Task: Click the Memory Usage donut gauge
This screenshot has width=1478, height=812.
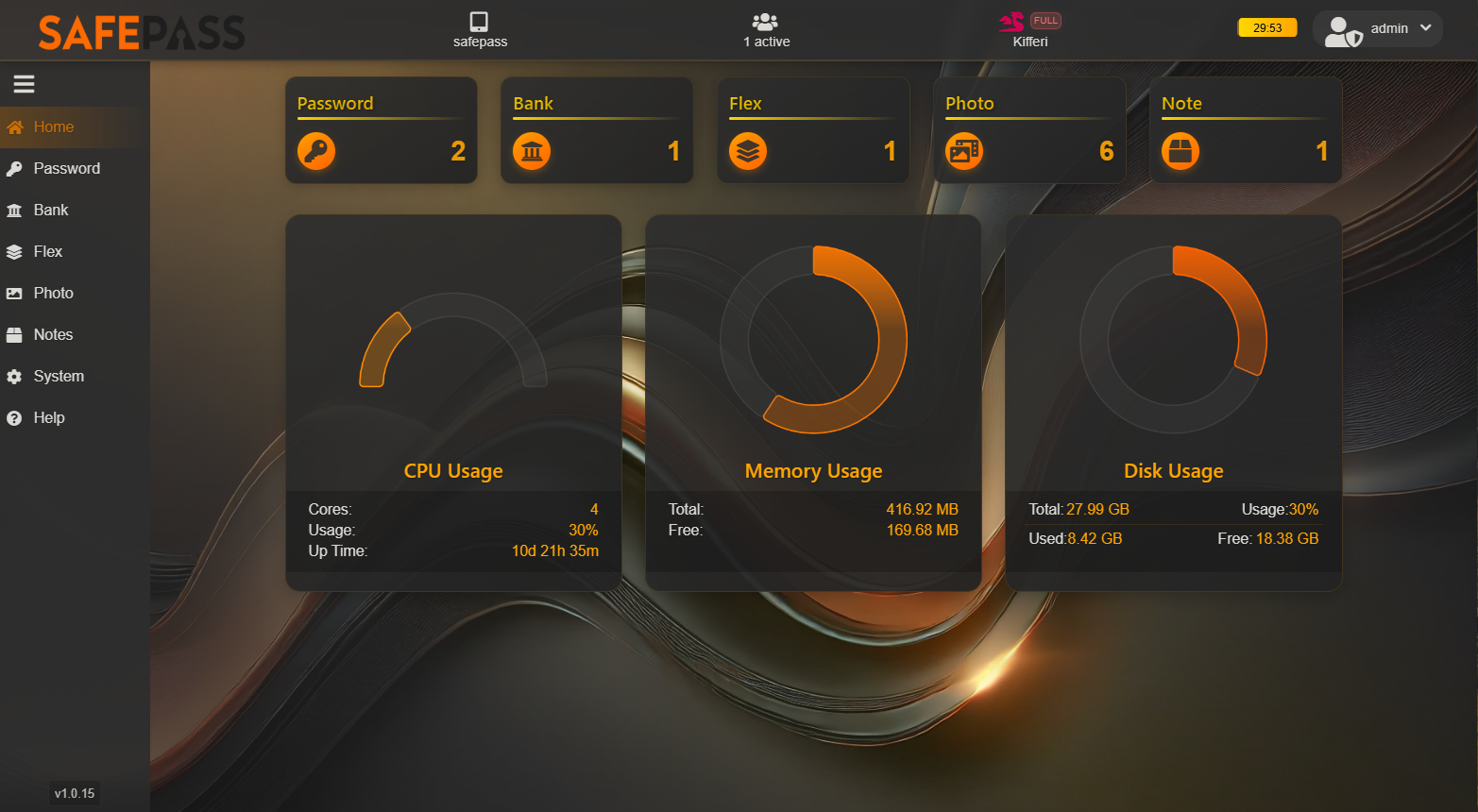Action: (813, 340)
